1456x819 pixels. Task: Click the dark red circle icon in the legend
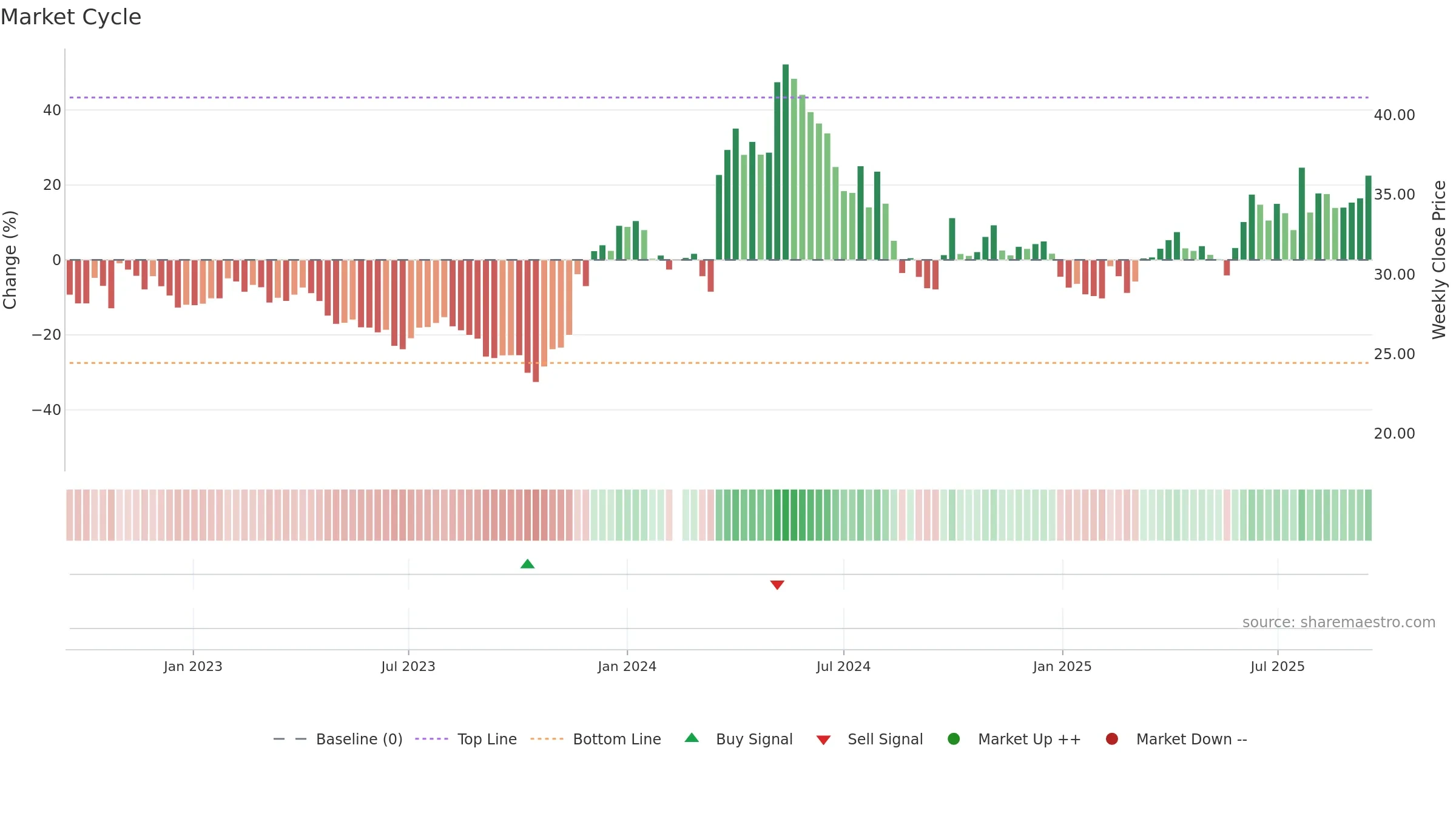[x=1112, y=739]
